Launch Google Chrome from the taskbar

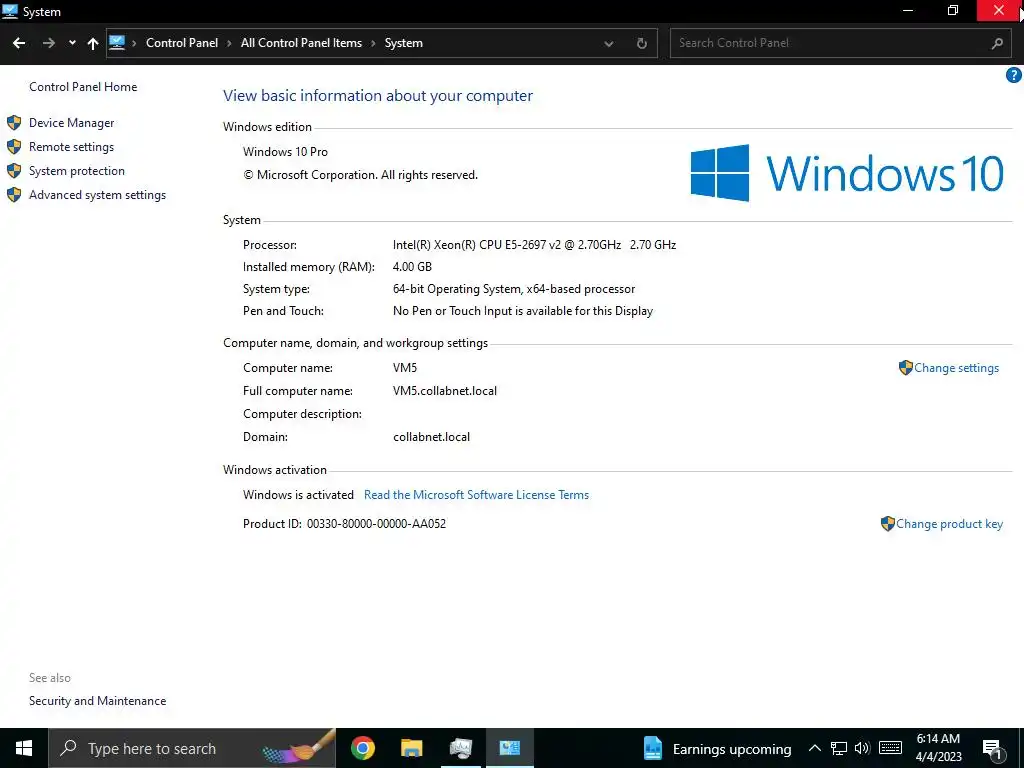(x=362, y=748)
